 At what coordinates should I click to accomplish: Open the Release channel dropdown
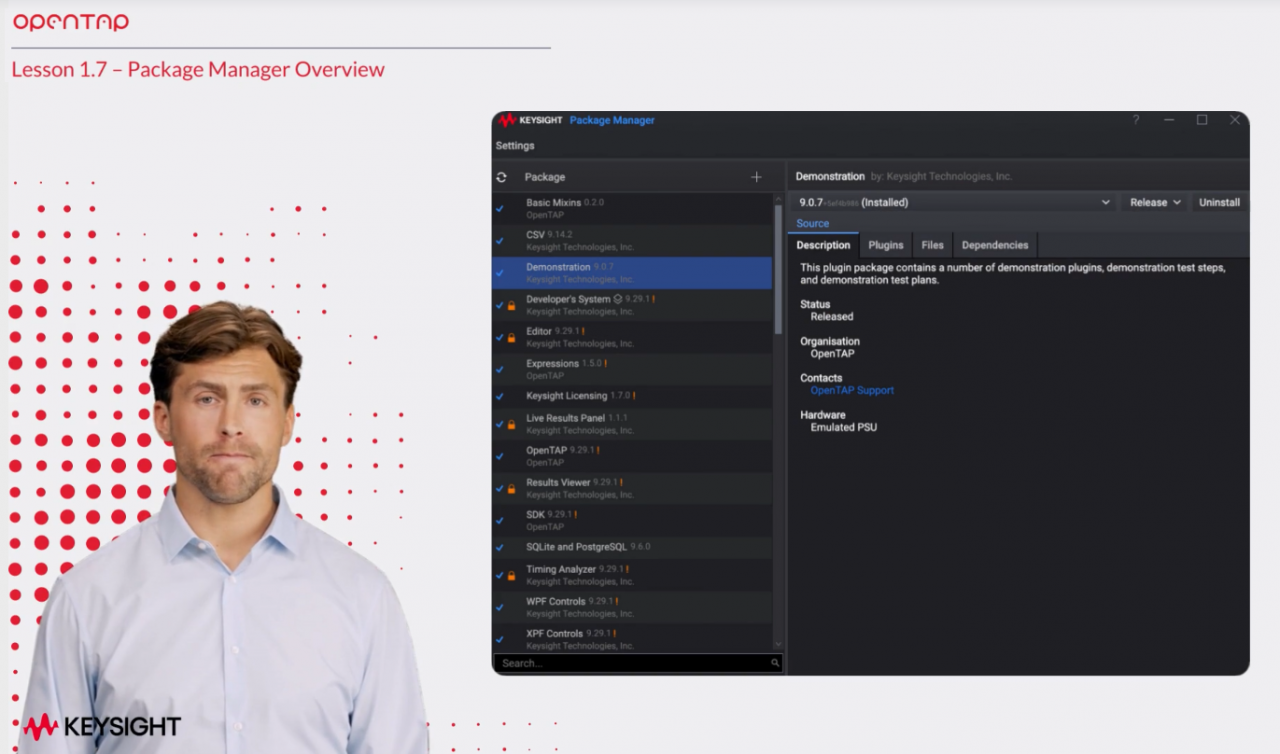(x=1155, y=202)
